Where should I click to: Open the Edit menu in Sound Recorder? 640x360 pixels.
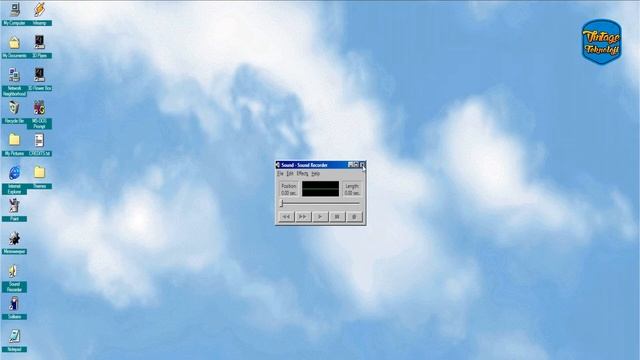coord(290,174)
